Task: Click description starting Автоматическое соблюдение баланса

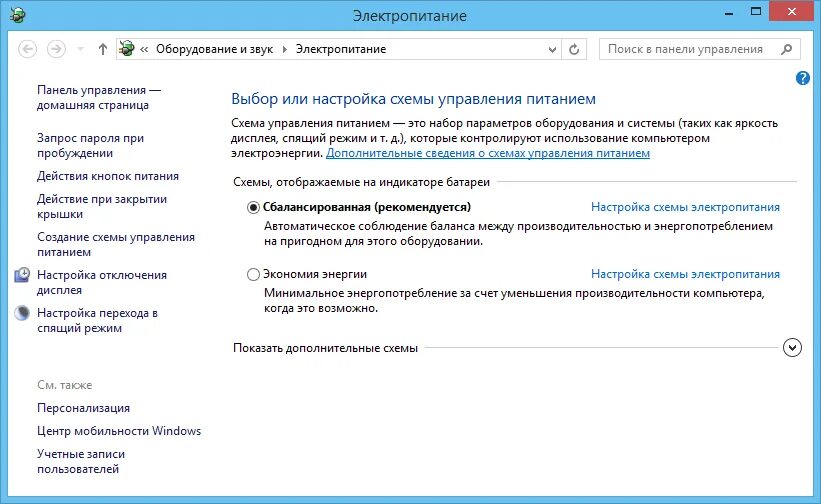Action: click(x=518, y=234)
